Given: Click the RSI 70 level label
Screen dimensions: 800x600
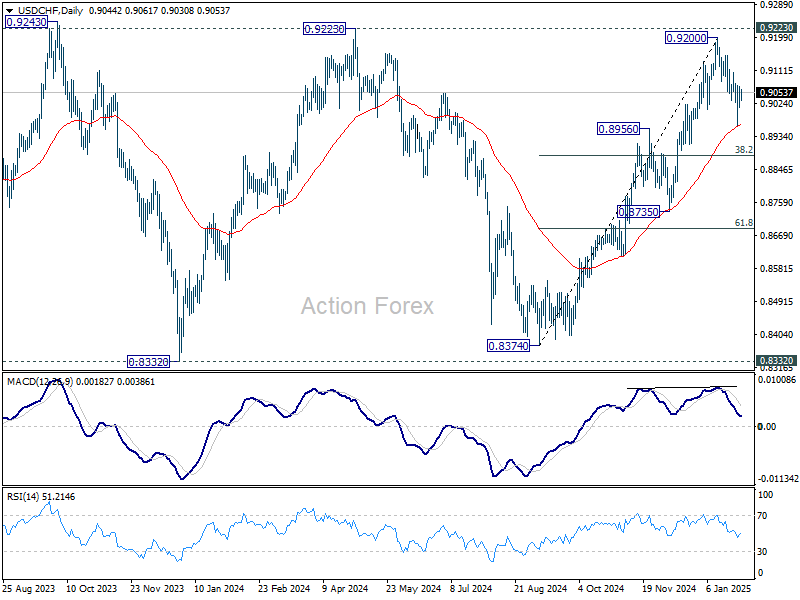Looking at the screenshot, I should tap(762, 516).
